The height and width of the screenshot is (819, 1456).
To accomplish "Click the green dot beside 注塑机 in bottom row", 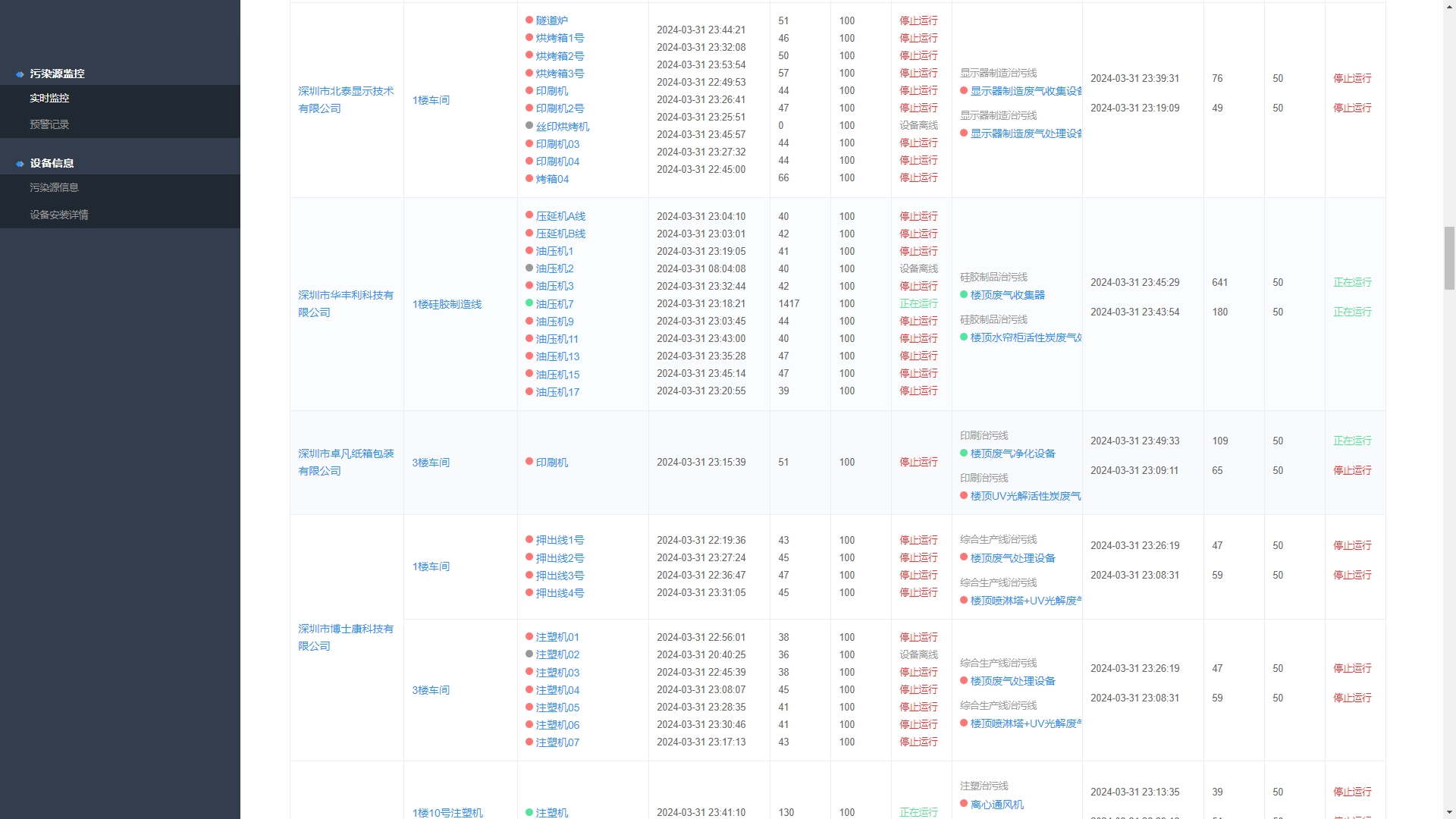I will (529, 812).
